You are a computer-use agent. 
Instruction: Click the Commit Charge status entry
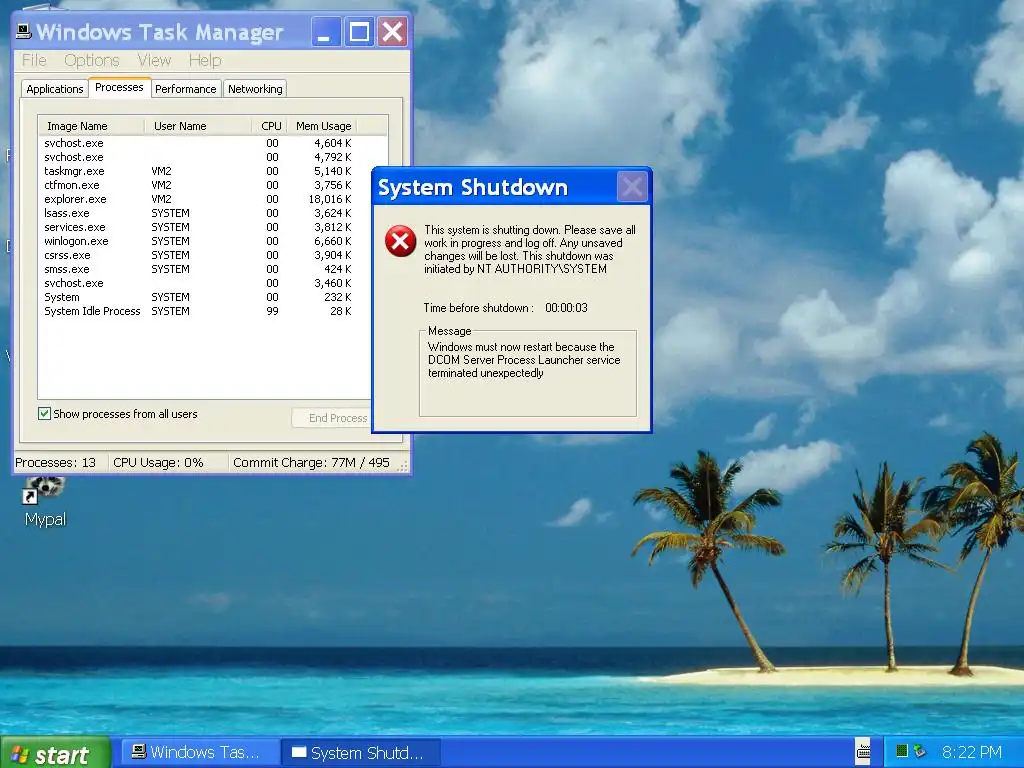pos(312,462)
